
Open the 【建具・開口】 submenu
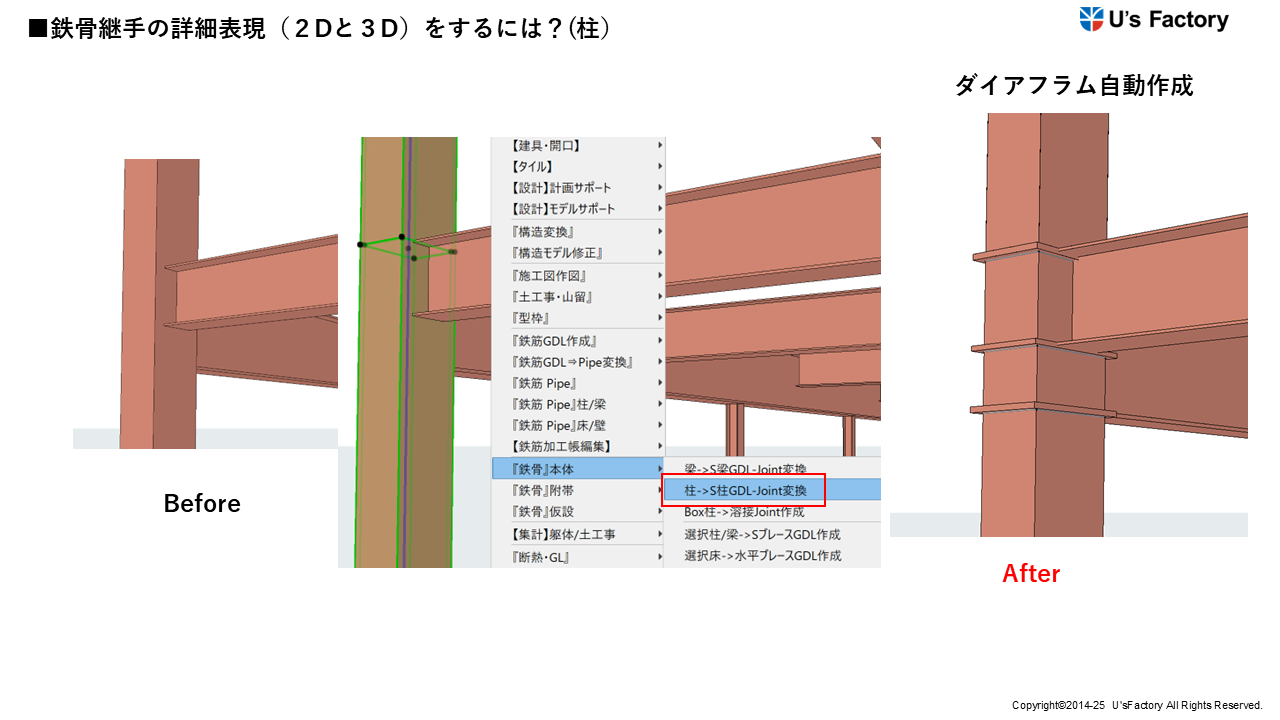546,146
